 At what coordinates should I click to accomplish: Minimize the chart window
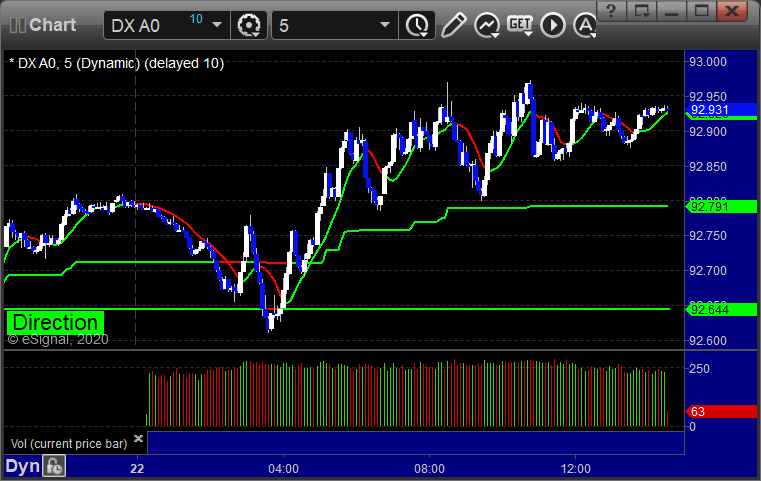[x=672, y=11]
